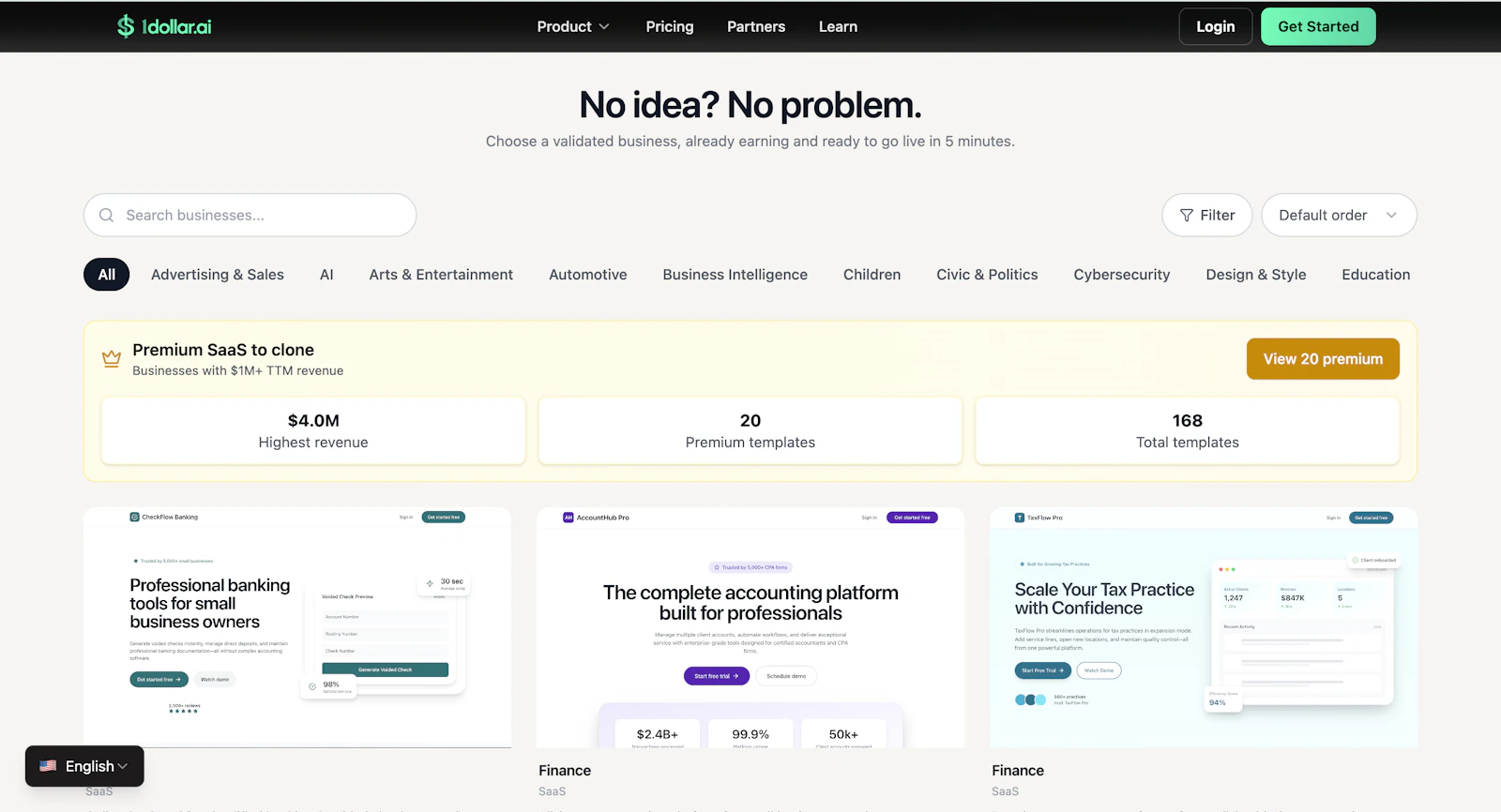Click View 20 premium button

click(1323, 359)
